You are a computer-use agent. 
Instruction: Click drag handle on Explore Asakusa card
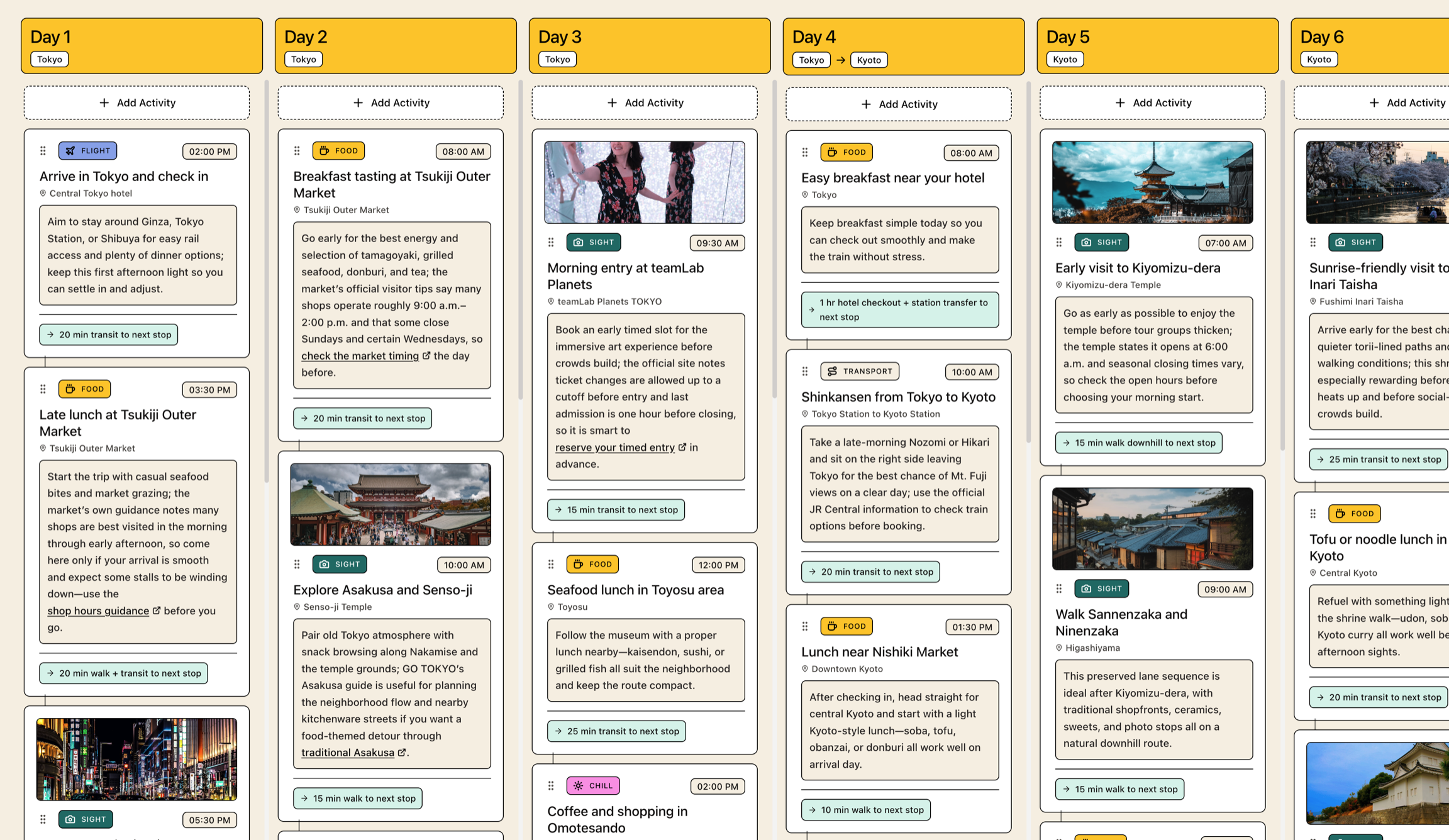coord(297,565)
